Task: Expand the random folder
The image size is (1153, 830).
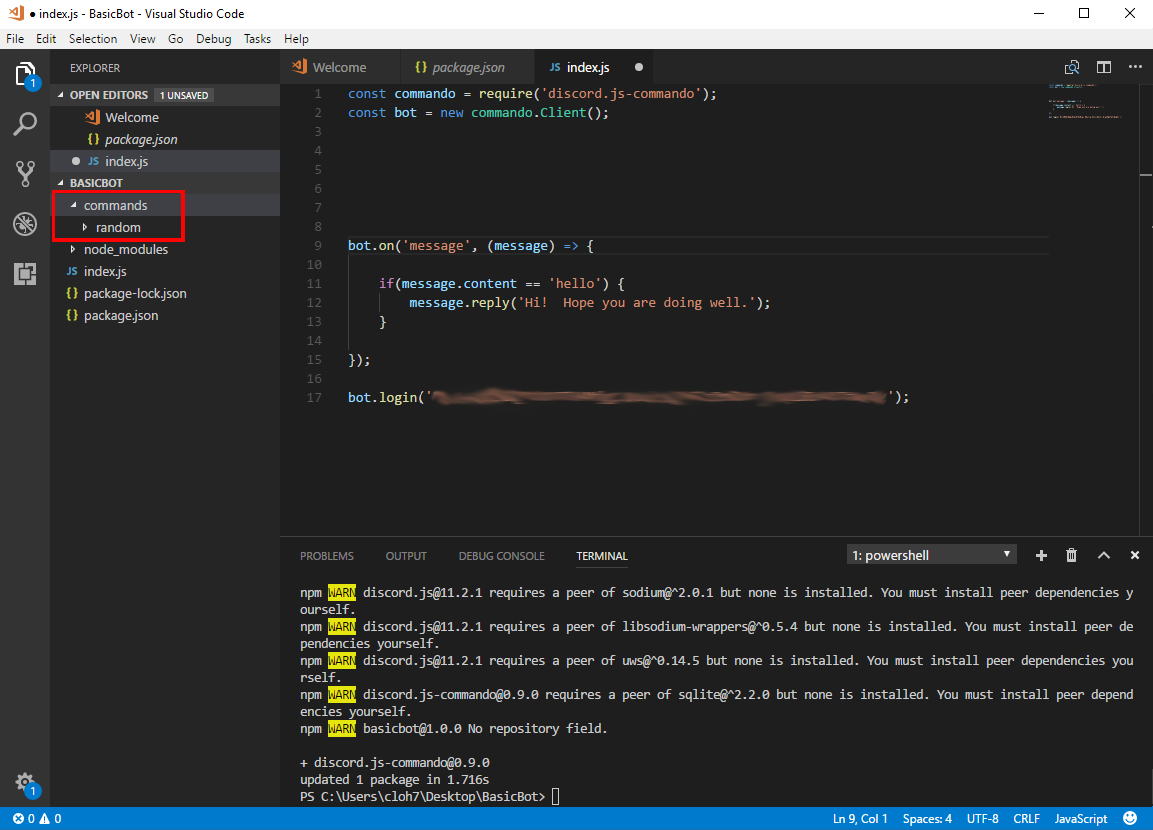Action: point(85,227)
